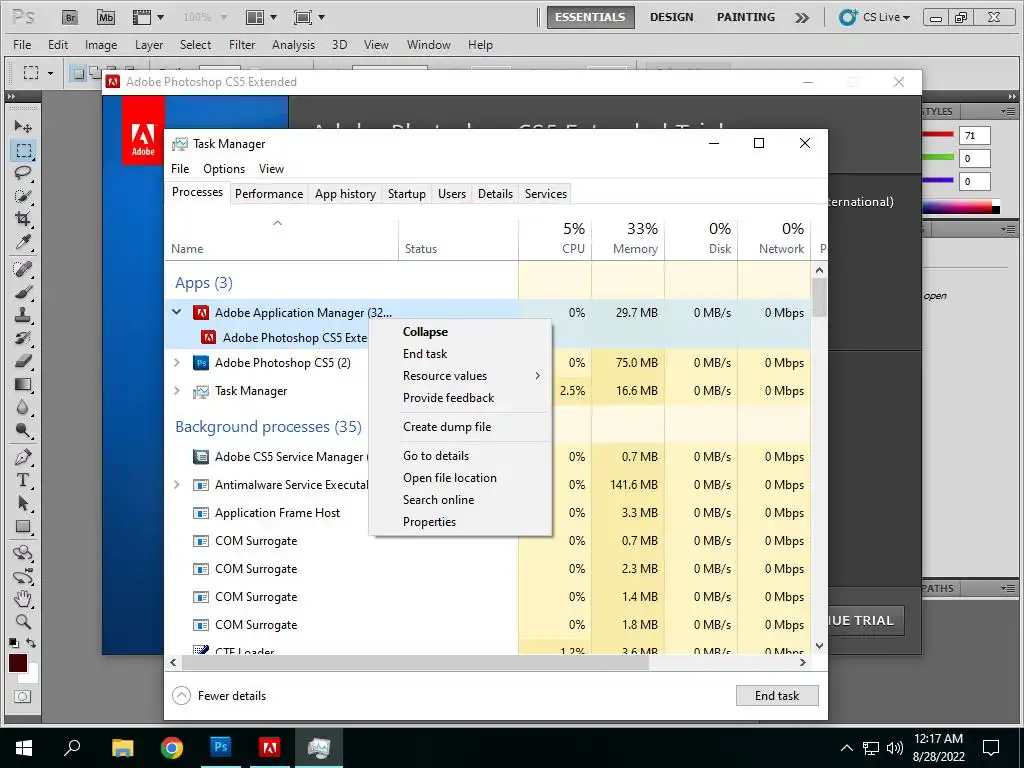1024x768 pixels.
Task: Open Task Manager's Options menu
Action: [224, 168]
